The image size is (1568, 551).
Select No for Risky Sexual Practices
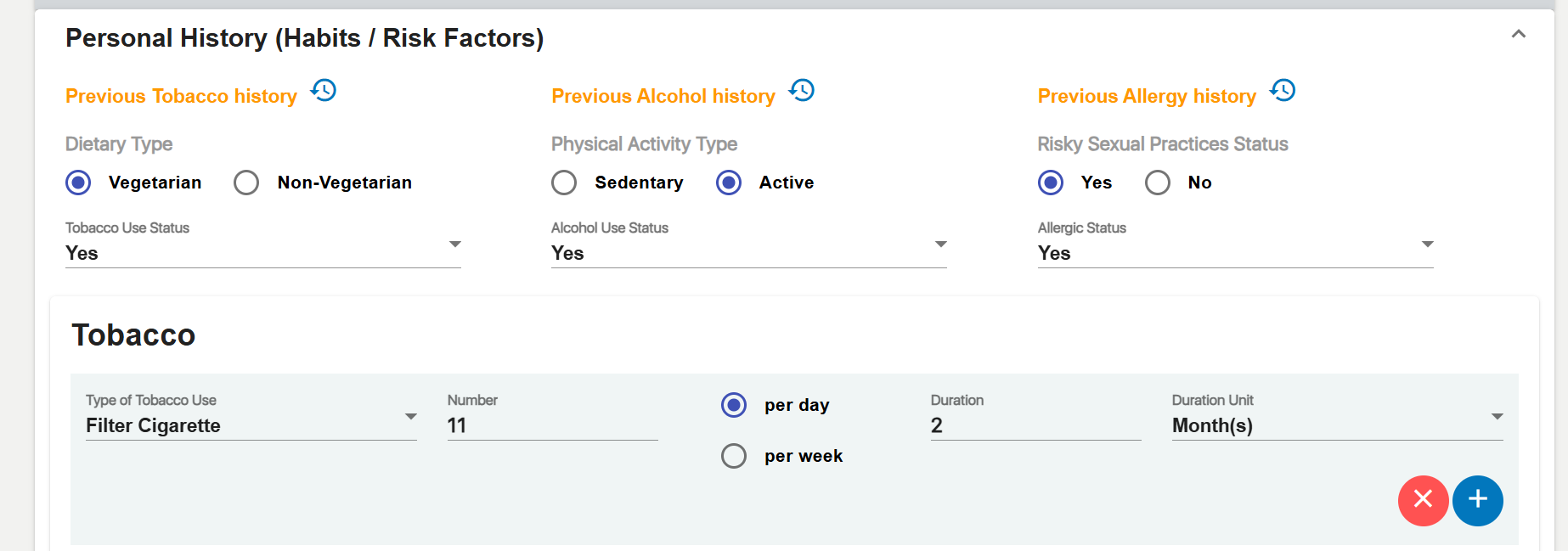(1158, 183)
